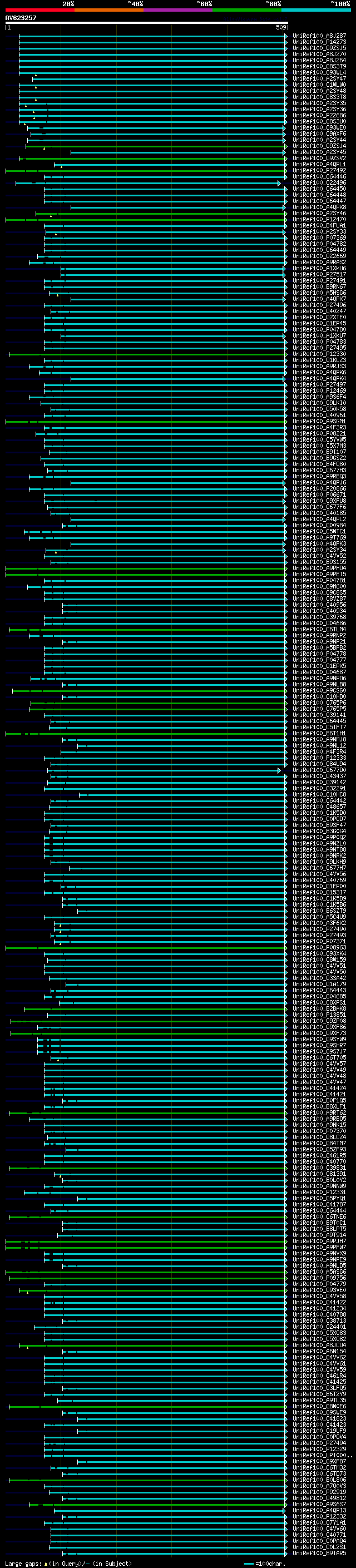The width and height of the screenshot is (356, 1568).
Task: Open the UniRef100_A8J287 hit label
Action: click(x=319, y=36)
